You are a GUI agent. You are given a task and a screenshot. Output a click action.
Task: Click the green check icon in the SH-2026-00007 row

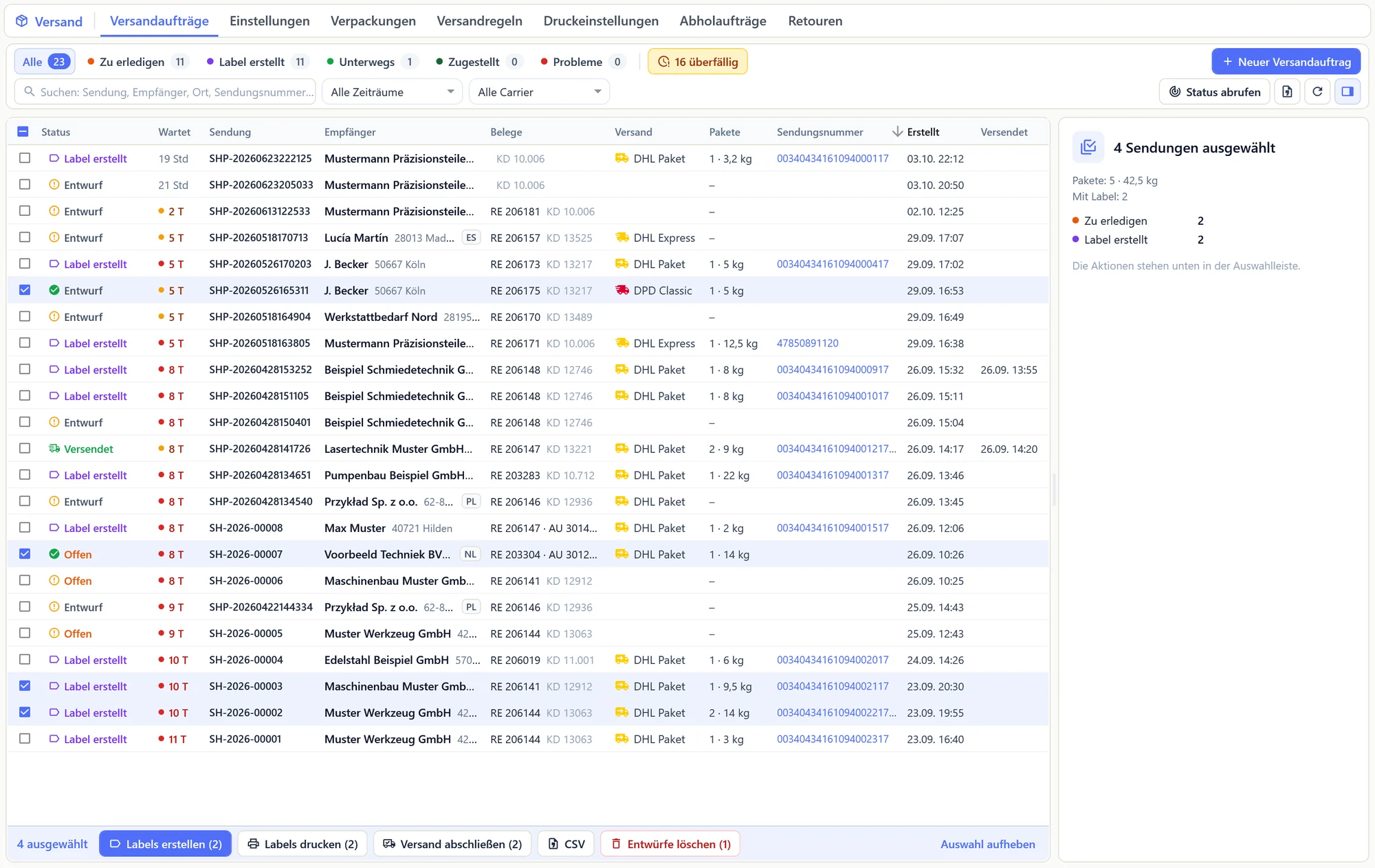pyautogui.click(x=54, y=554)
